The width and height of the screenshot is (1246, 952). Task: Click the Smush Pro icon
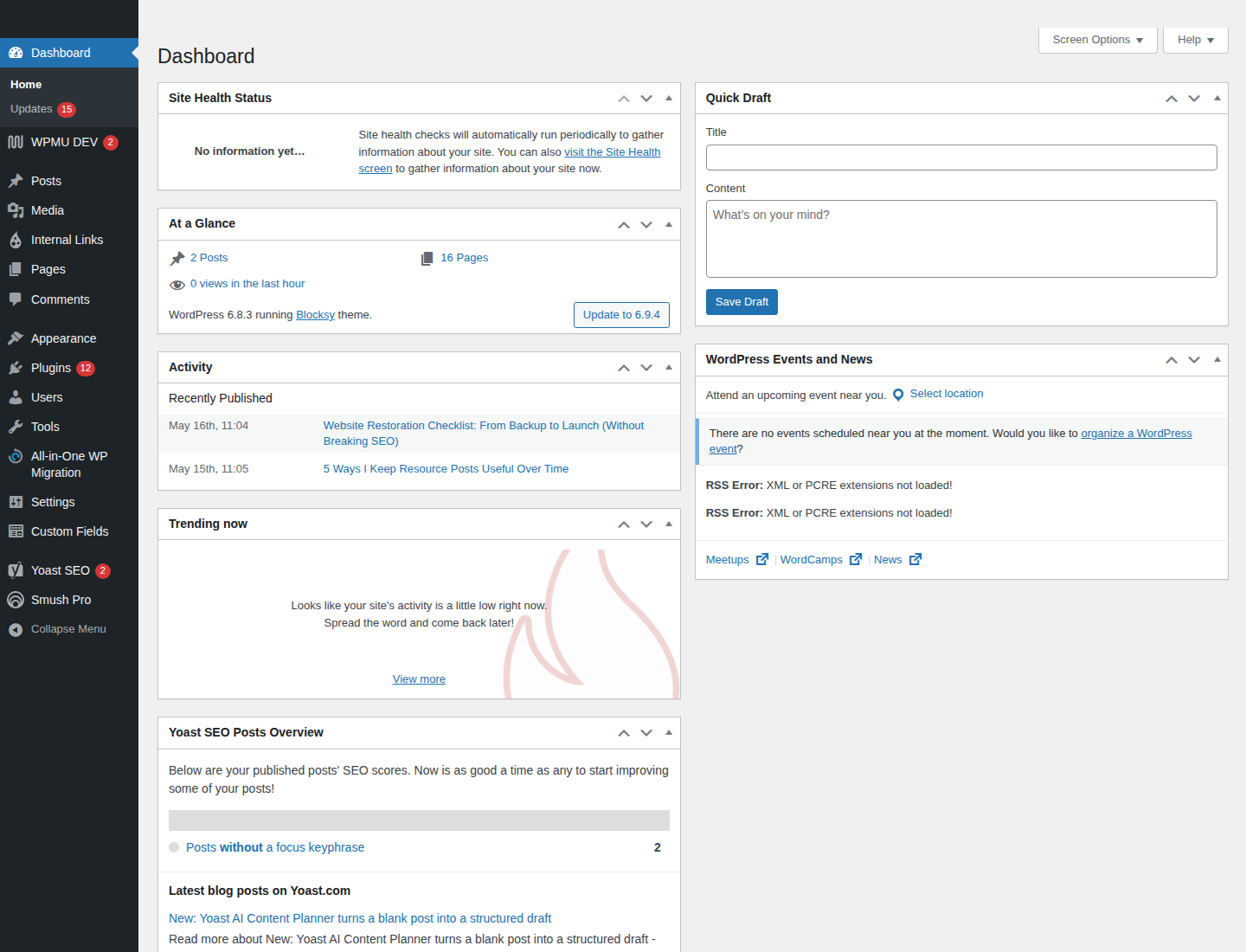pos(16,600)
